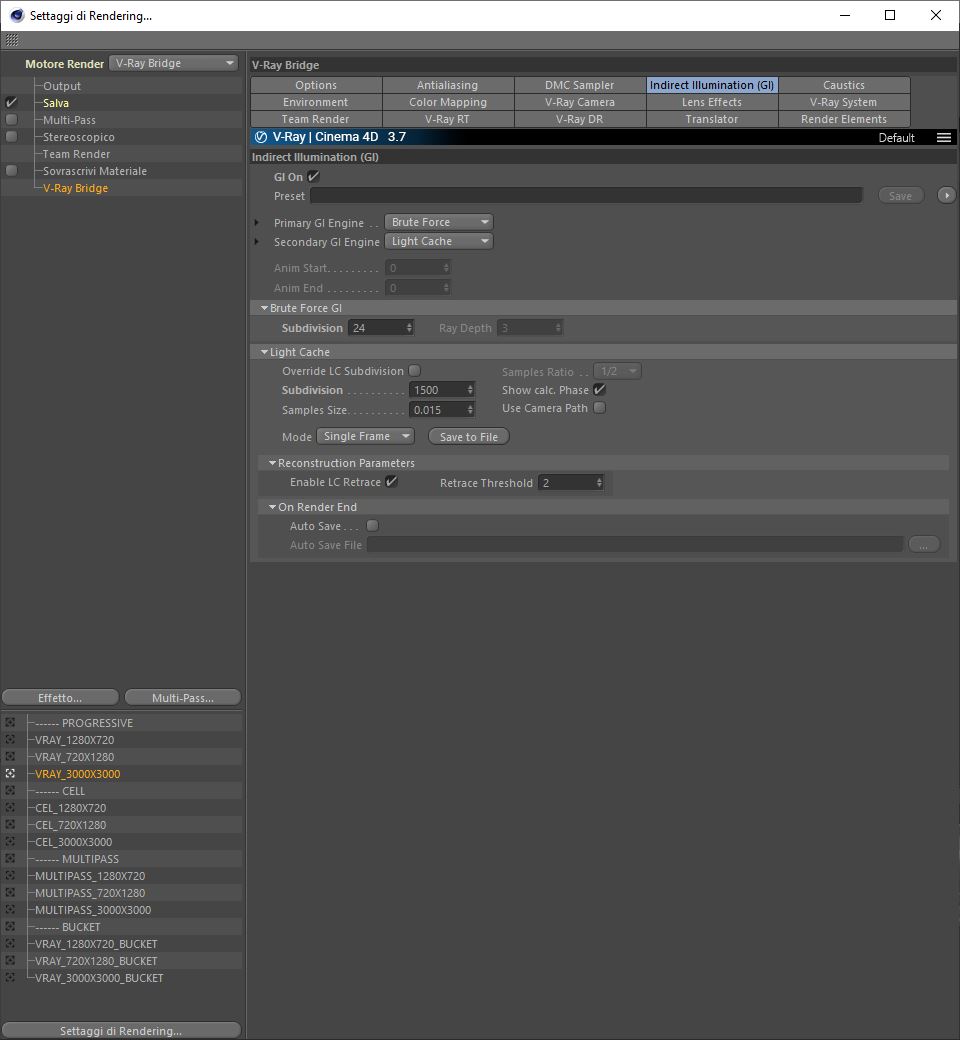Click the dotted grip icon below the title bar

click(x=12, y=40)
